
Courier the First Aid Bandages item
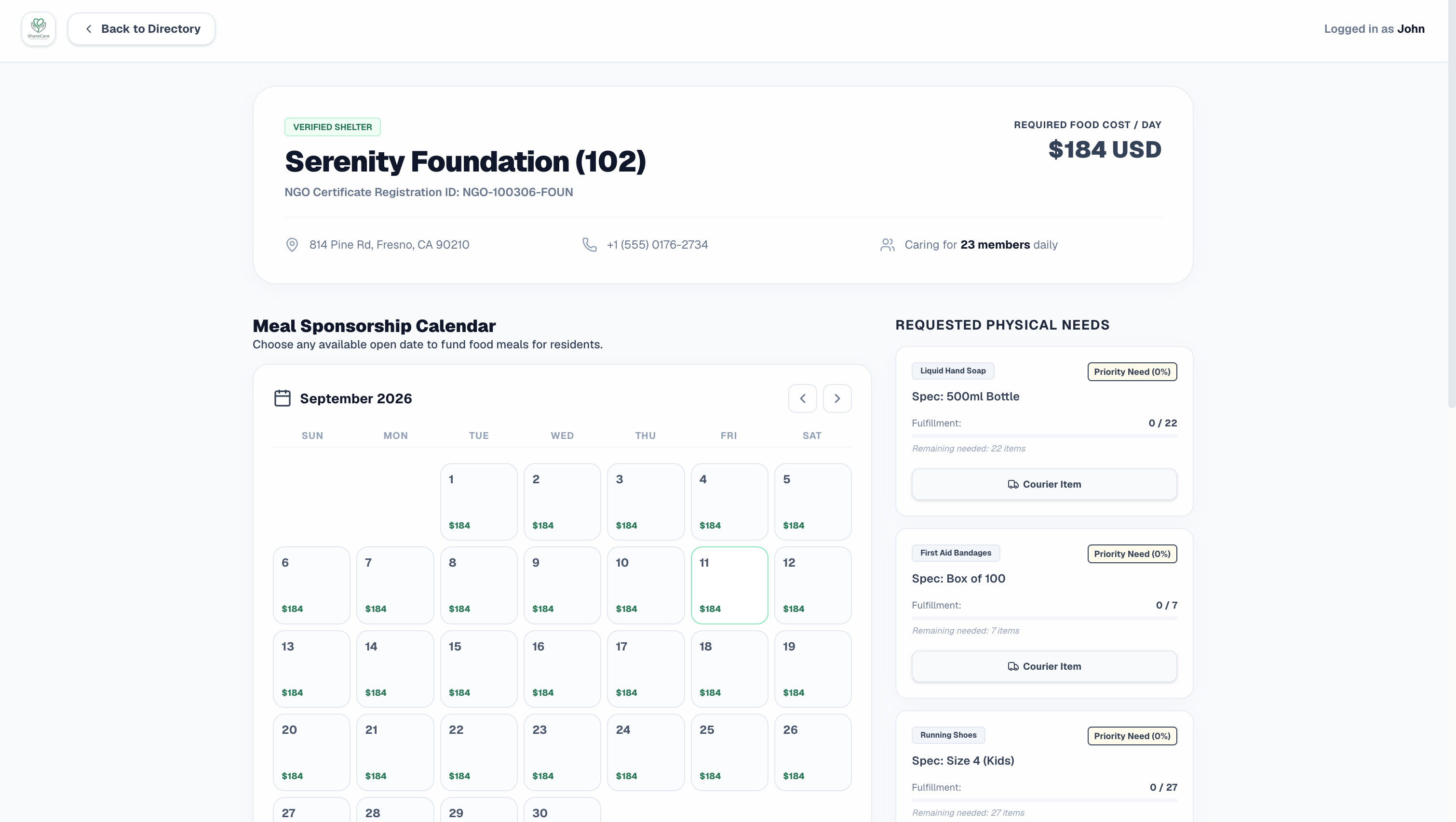pyautogui.click(x=1044, y=666)
